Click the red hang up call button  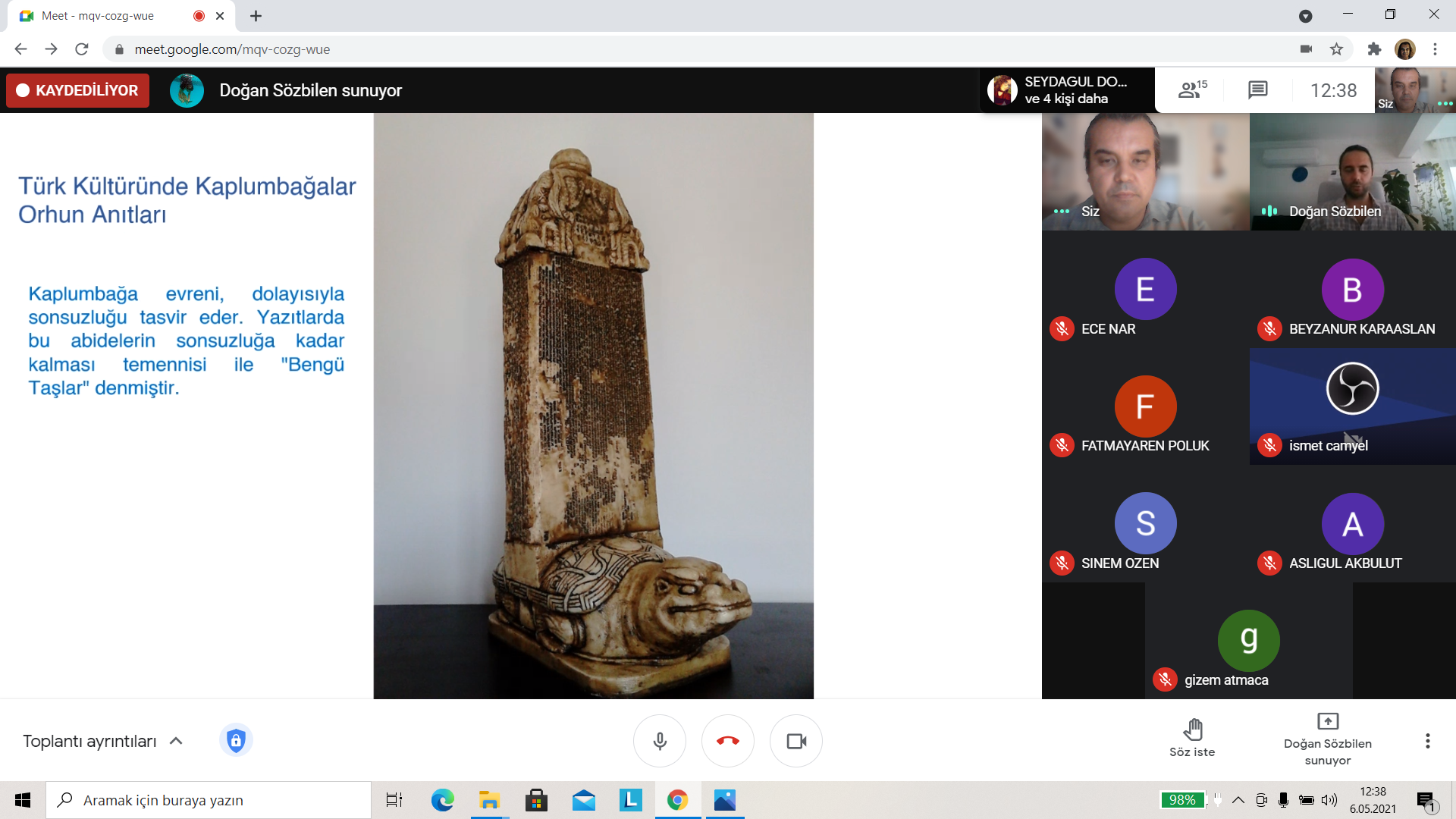tap(727, 741)
